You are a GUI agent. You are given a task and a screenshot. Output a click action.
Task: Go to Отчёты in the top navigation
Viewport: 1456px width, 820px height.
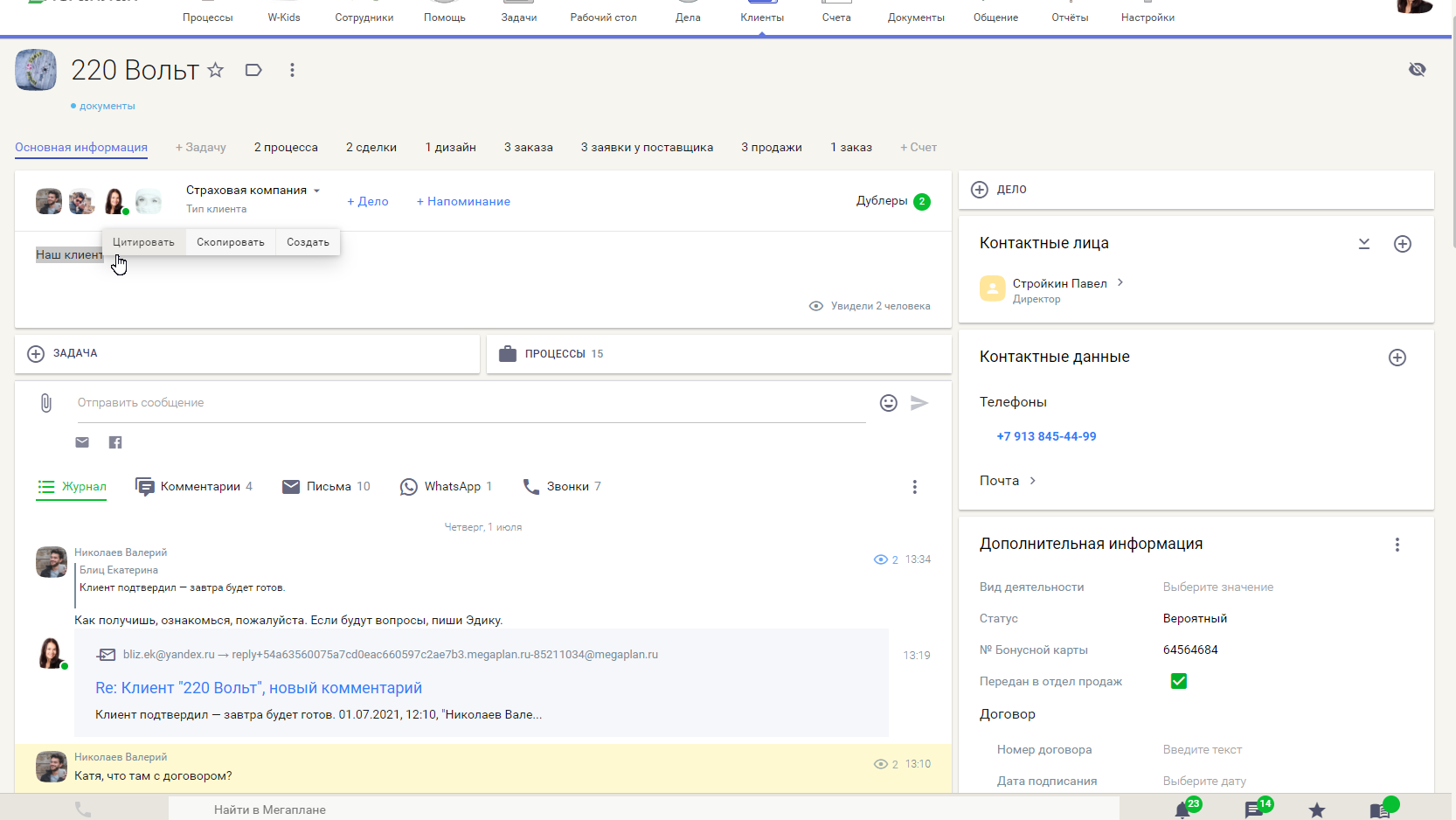(x=1070, y=17)
